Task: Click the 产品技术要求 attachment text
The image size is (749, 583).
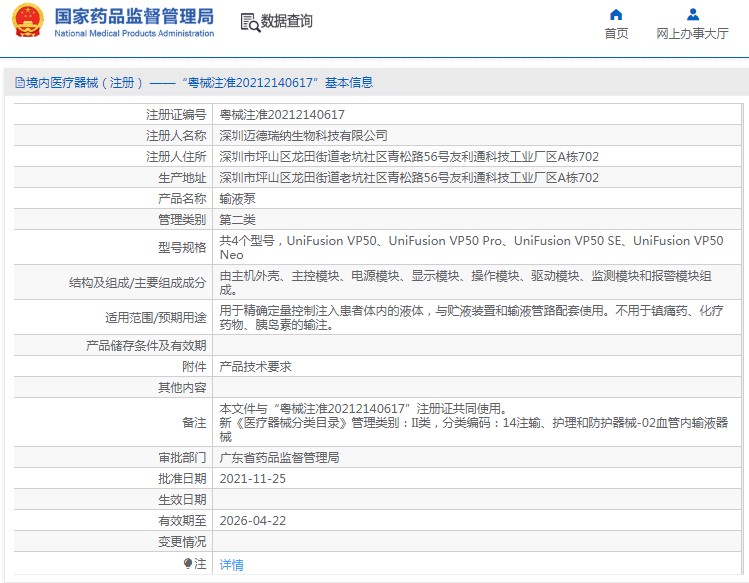Action: (256, 367)
